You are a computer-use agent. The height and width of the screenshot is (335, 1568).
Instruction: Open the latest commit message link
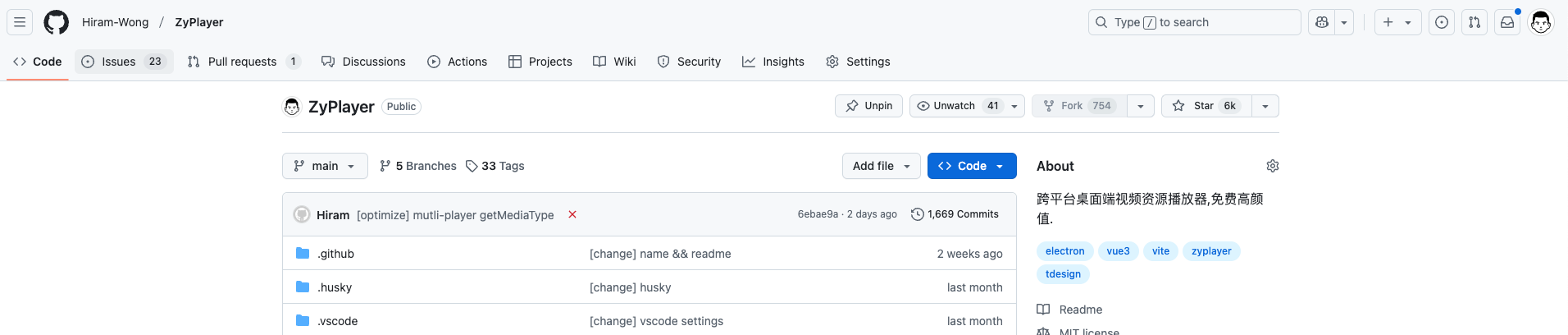455,215
